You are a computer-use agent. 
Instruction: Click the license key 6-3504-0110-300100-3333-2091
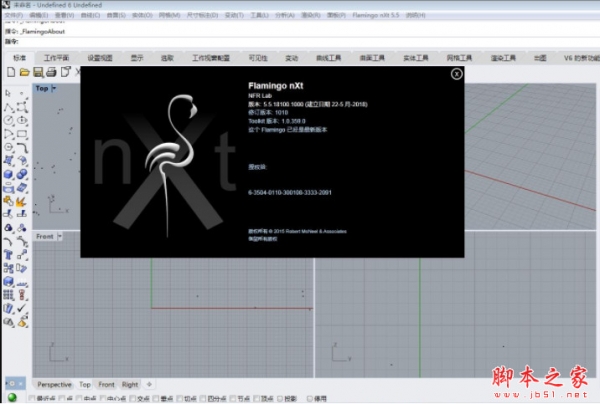click(x=290, y=192)
